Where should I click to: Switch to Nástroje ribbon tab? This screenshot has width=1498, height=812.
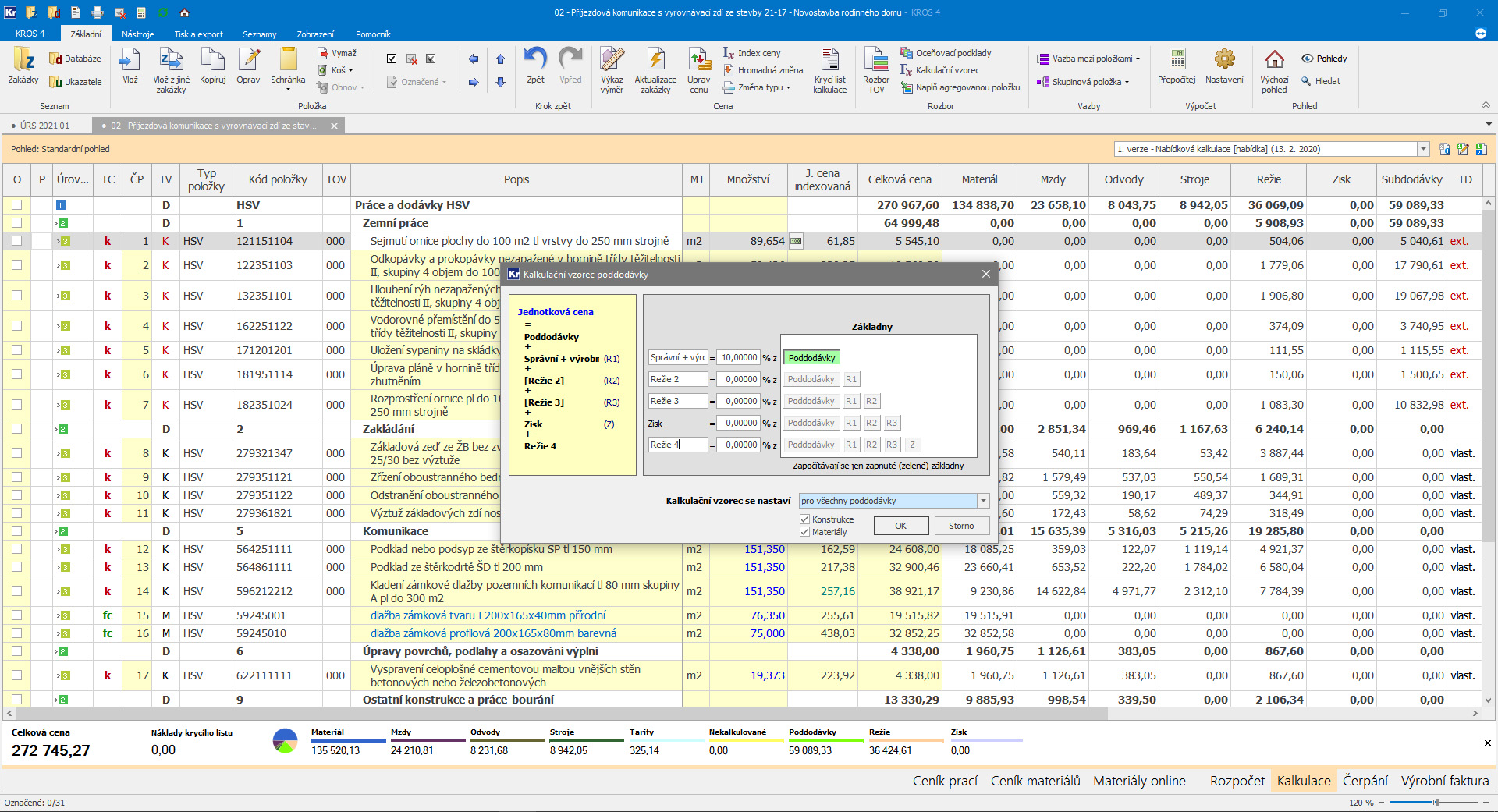pyautogui.click(x=137, y=34)
